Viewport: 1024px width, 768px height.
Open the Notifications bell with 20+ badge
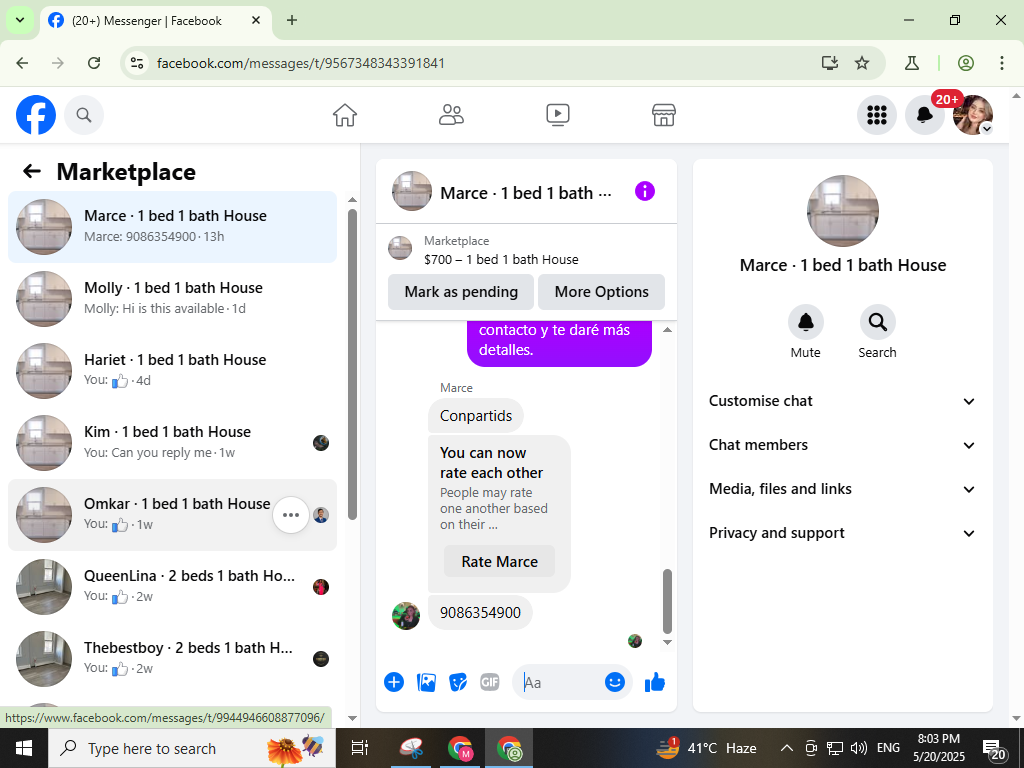tap(925, 115)
